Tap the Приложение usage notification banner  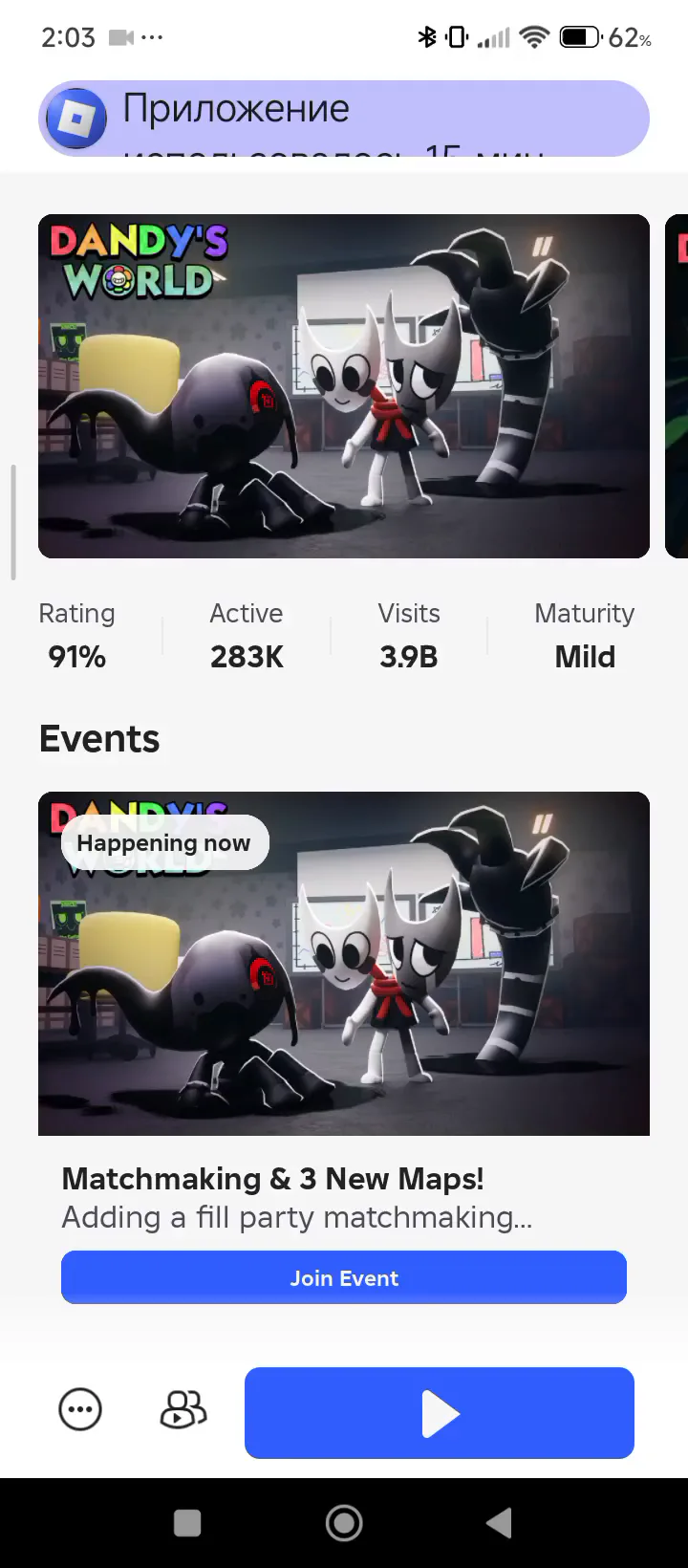click(344, 119)
